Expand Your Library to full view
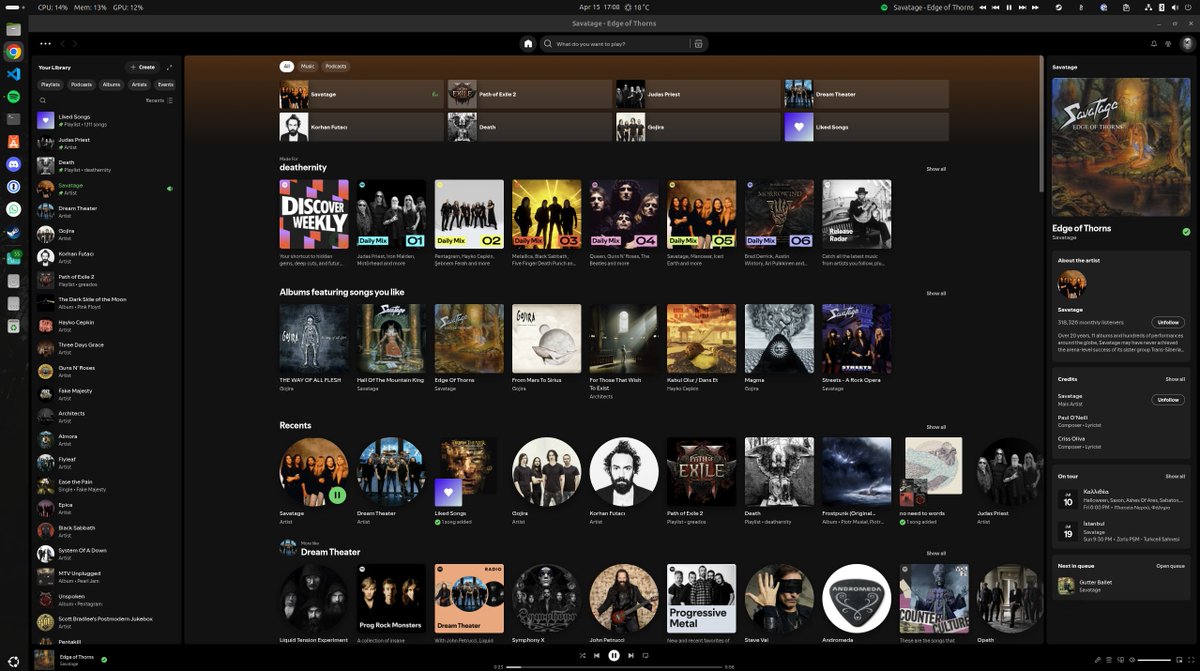Screen dimensions: 1200x671 click(169, 67)
